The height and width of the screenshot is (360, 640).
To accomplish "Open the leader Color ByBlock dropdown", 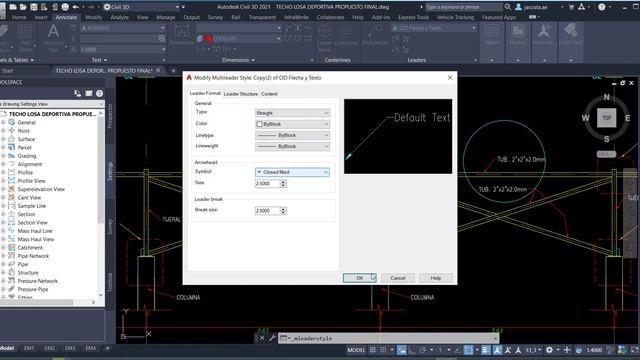I will 292,124.
